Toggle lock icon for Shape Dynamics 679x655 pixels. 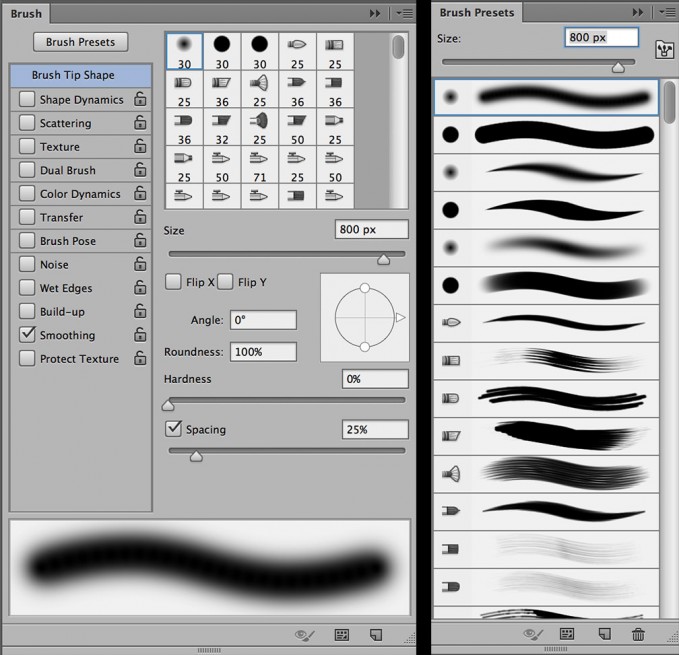(x=140, y=99)
